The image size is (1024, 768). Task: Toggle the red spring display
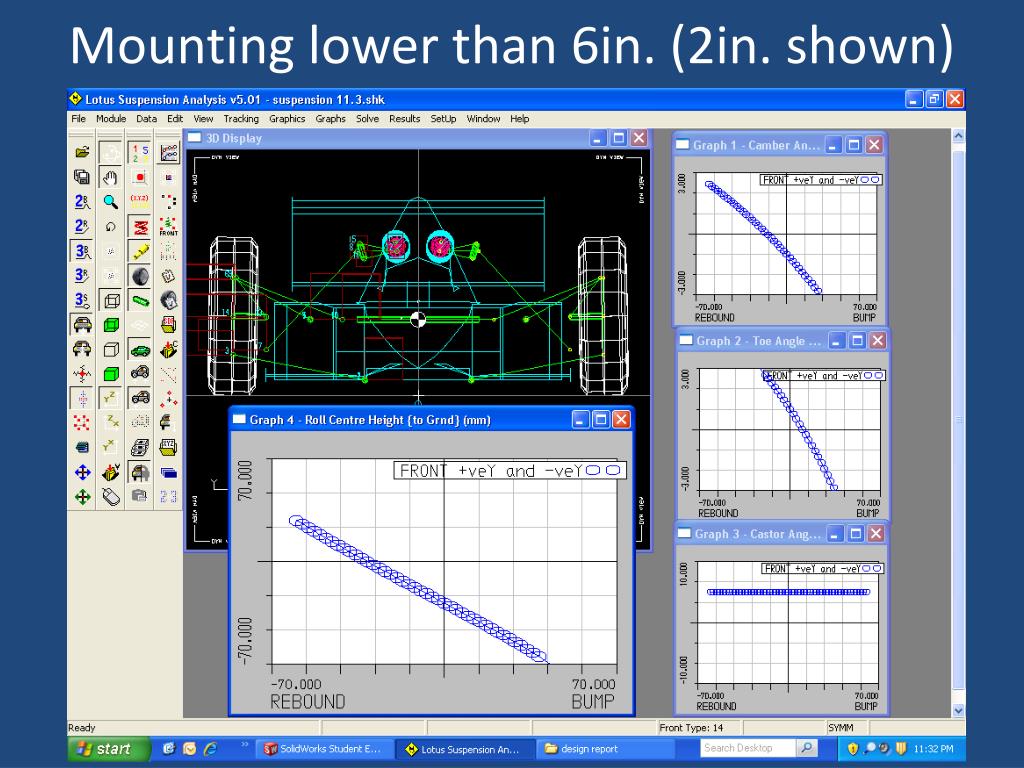[x=140, y=226]
